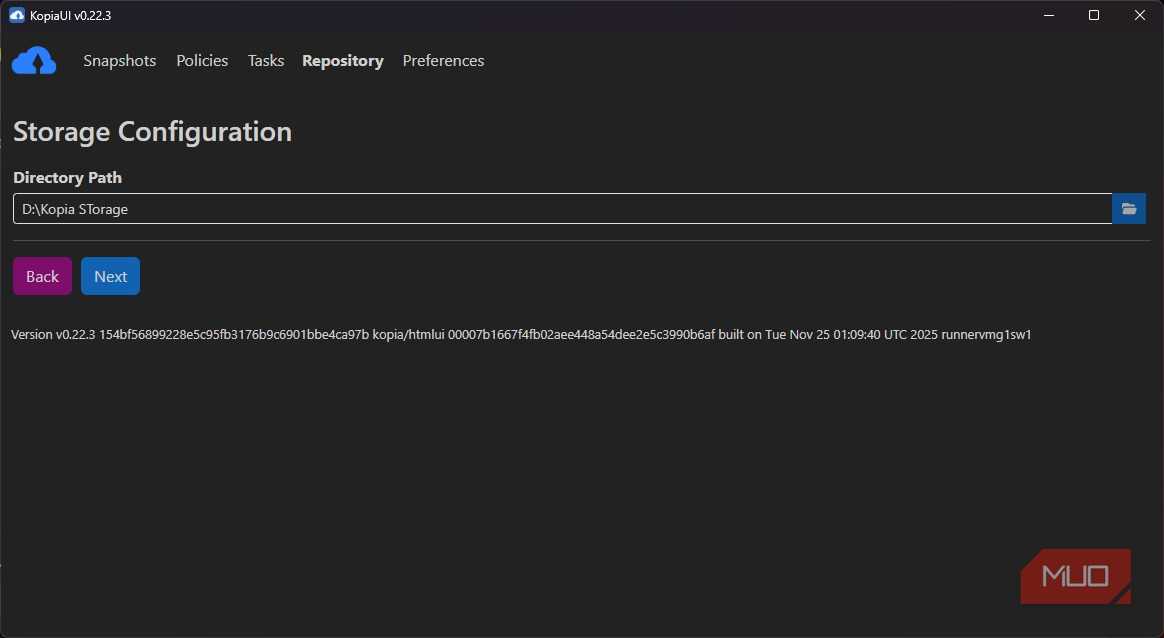
Task: Click the Directory Path label
Action: (68, 178)
